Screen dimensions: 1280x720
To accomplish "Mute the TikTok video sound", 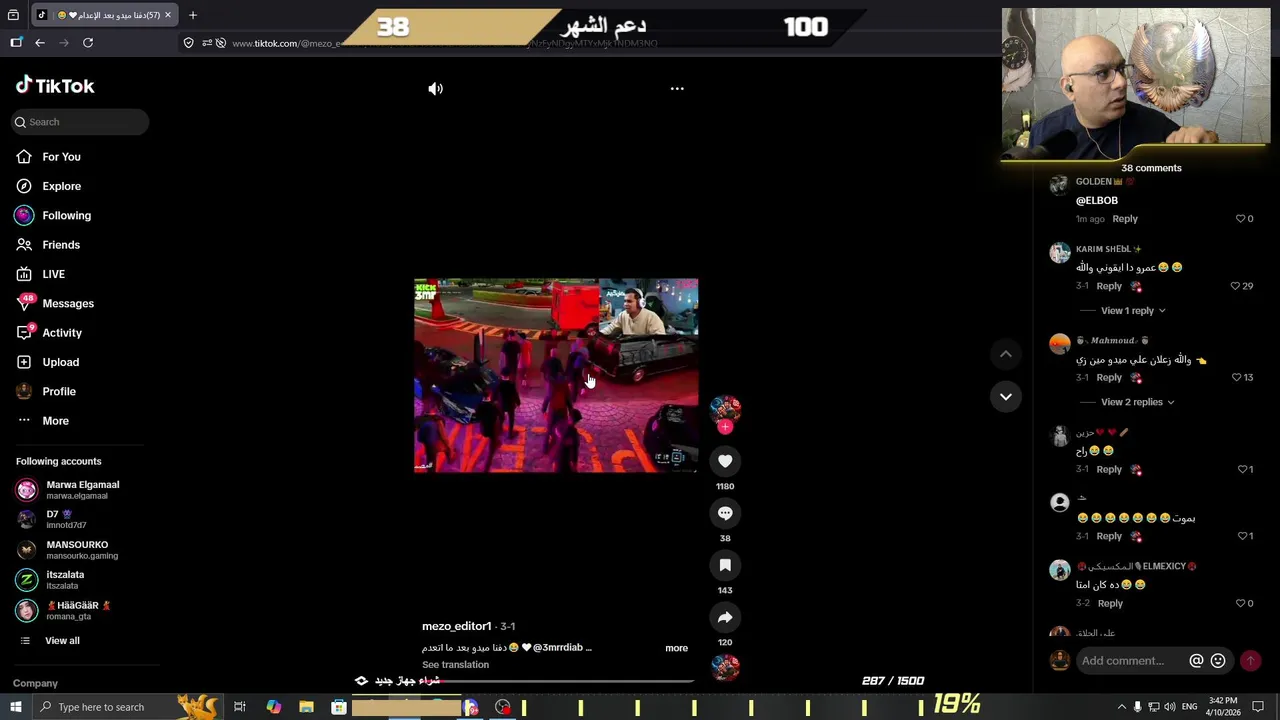I will pyautogui.click(x=435, y=89).
